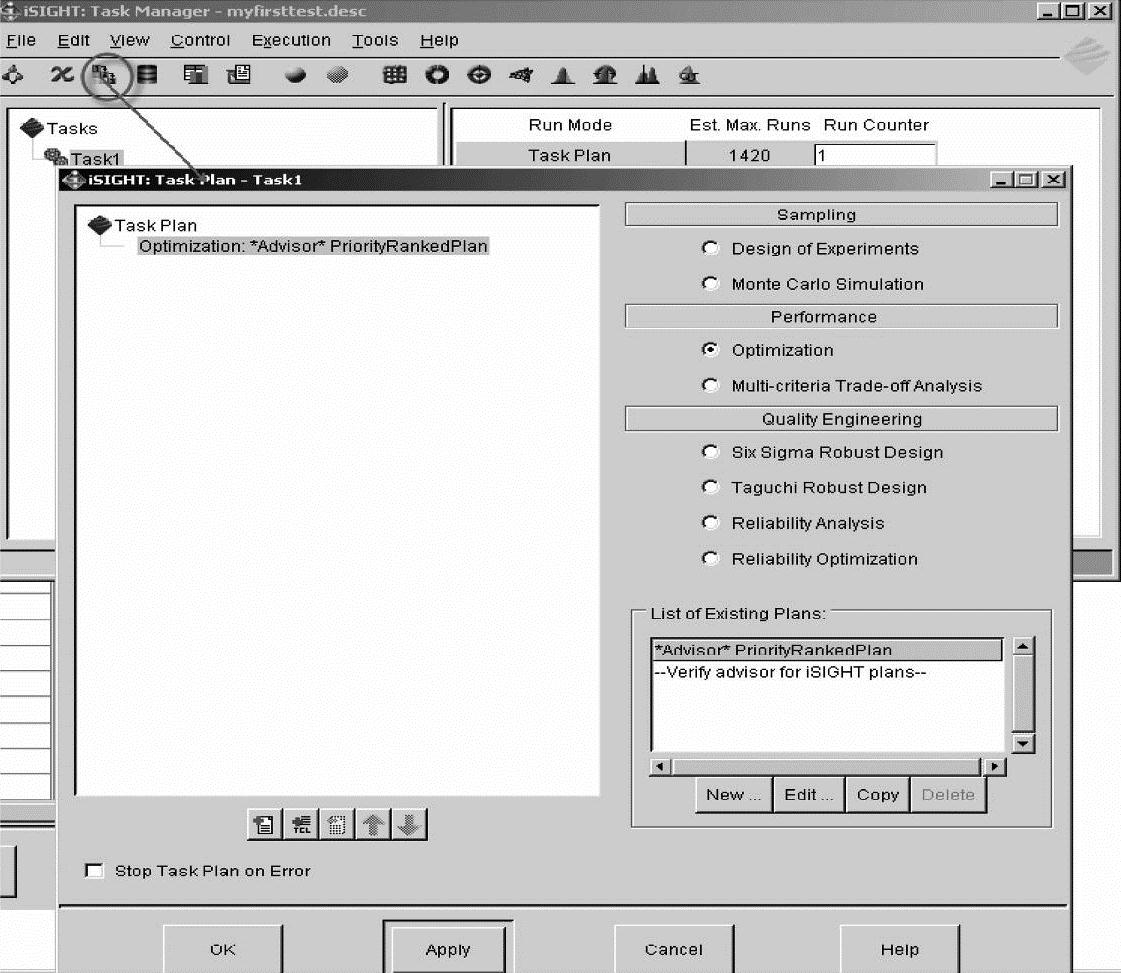The height and width of the screenshot is (973, 1121).
Task: Click the database stack icon in toolbar
Action: (x=147, y=74)
